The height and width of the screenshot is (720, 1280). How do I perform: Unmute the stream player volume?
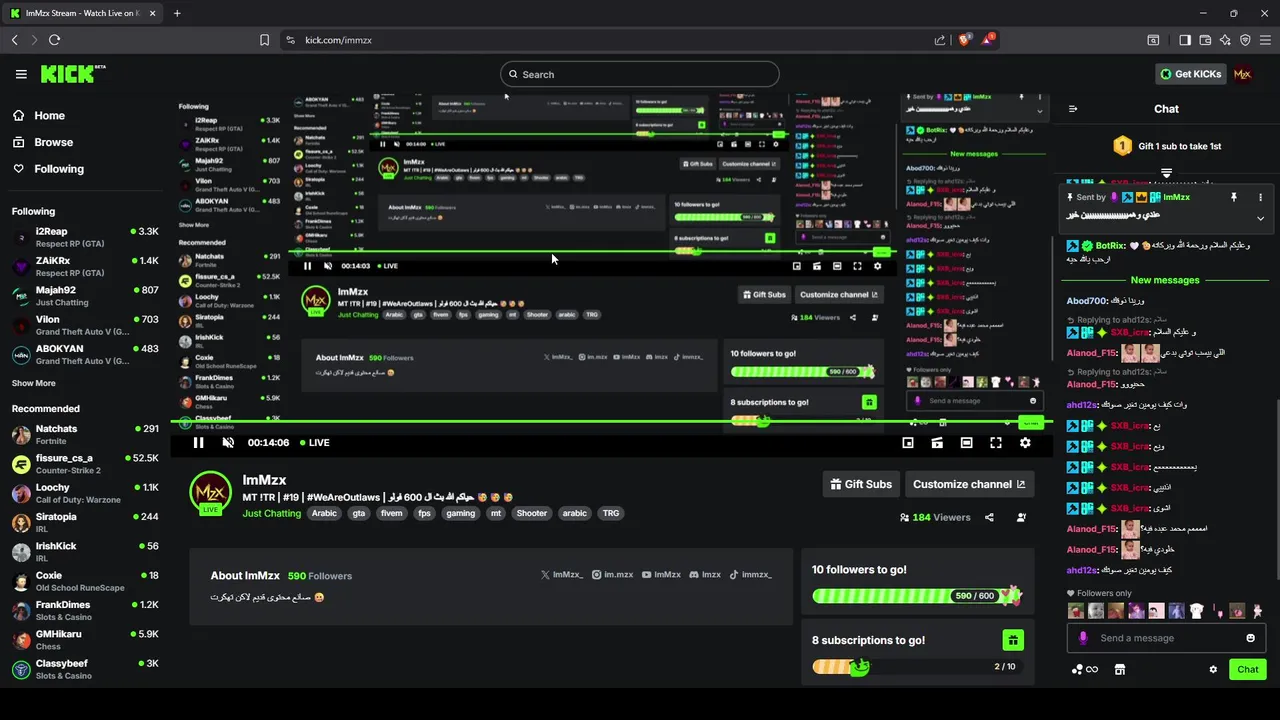(228, 442)
